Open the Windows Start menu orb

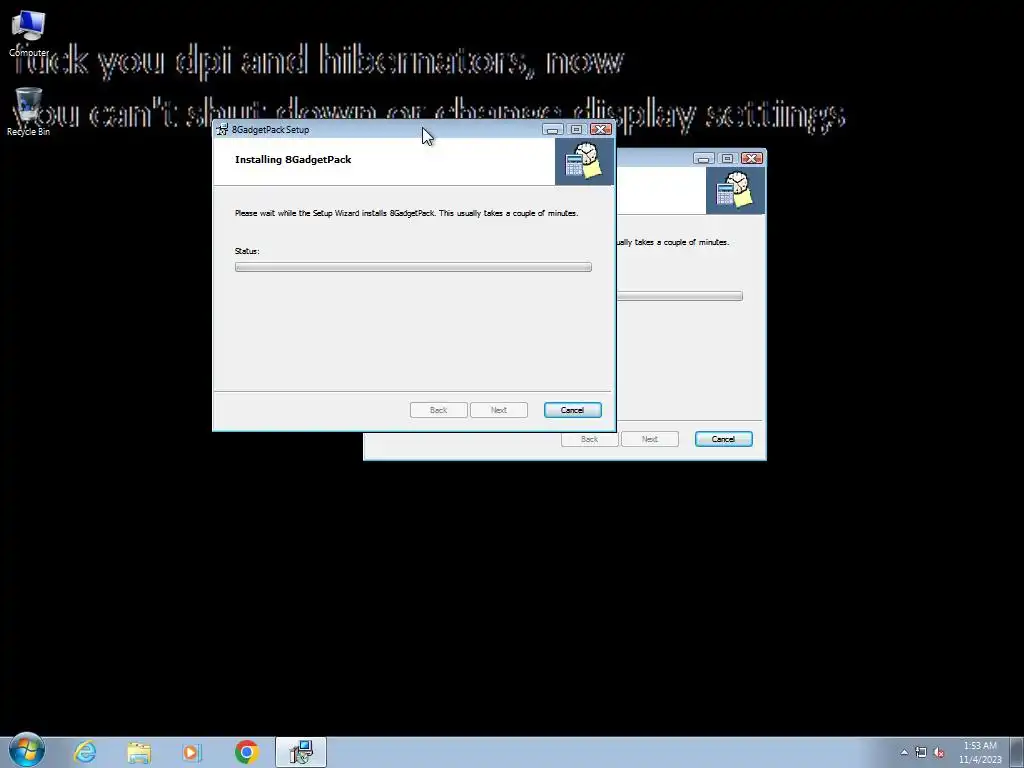pos(27,750)
